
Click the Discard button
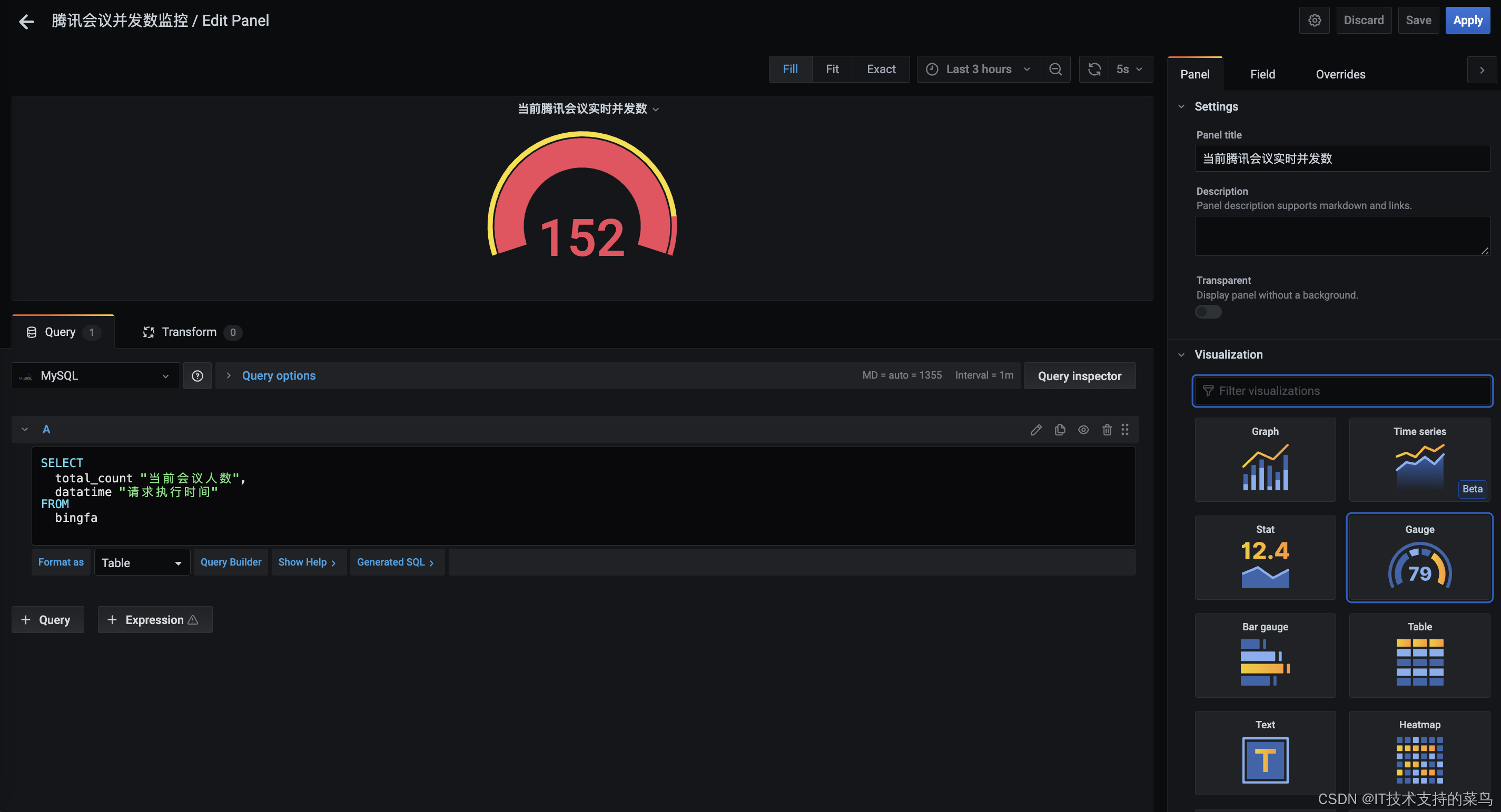pos(1363,21)
